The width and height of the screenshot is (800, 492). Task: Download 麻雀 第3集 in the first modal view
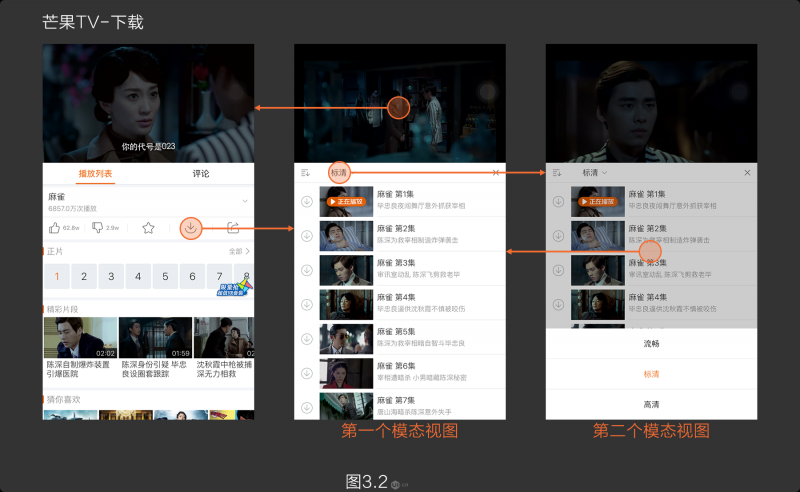coord(307,270)
